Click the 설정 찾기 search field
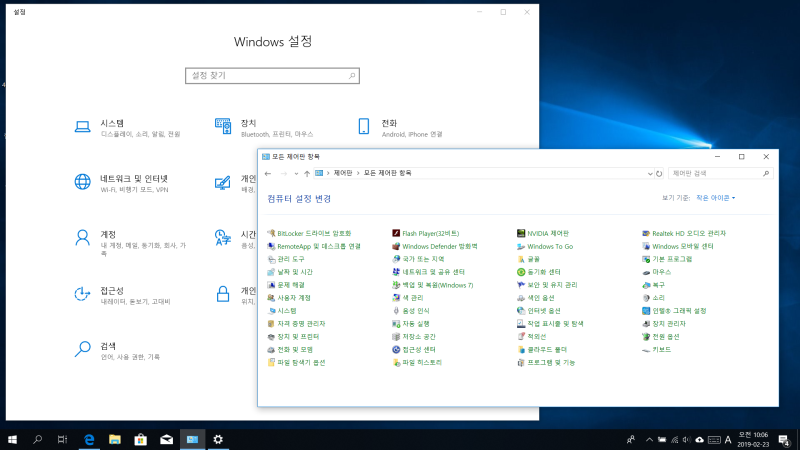Screen dimensions: 800x450 point(272,76)
